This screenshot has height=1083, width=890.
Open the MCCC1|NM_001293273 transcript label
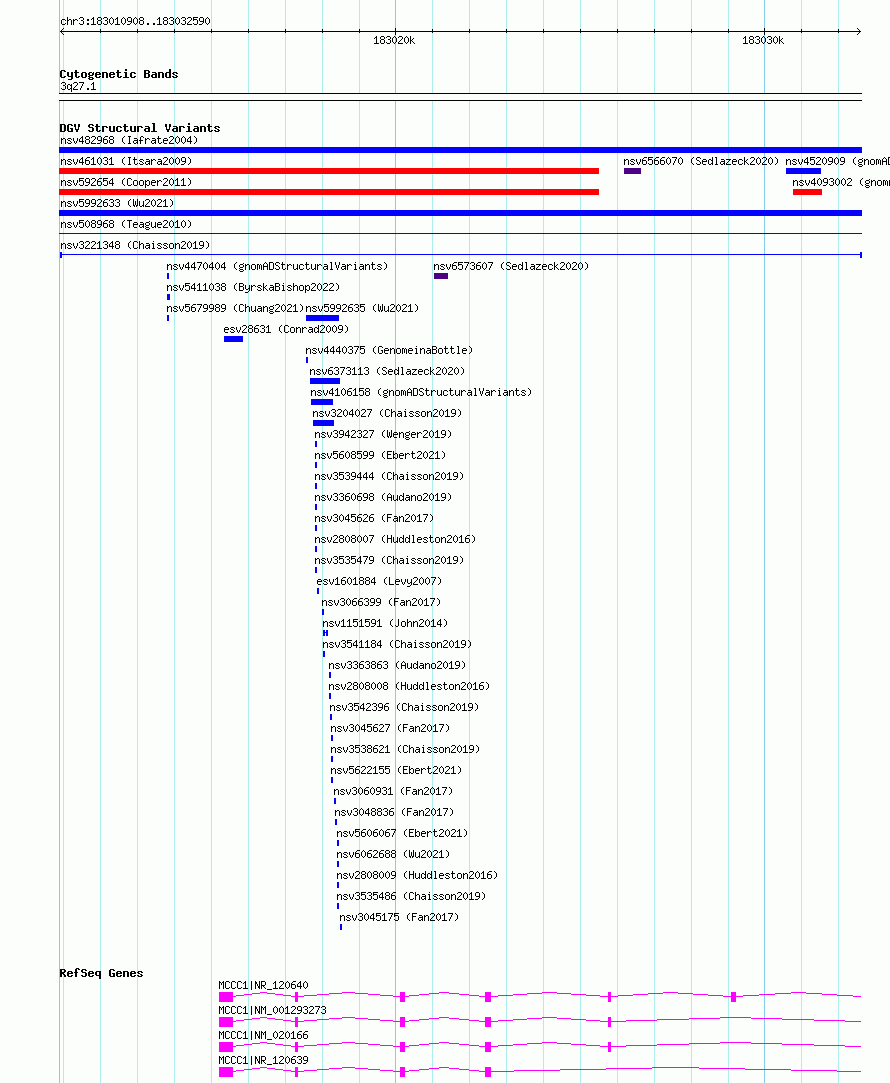pos(272,1010)
